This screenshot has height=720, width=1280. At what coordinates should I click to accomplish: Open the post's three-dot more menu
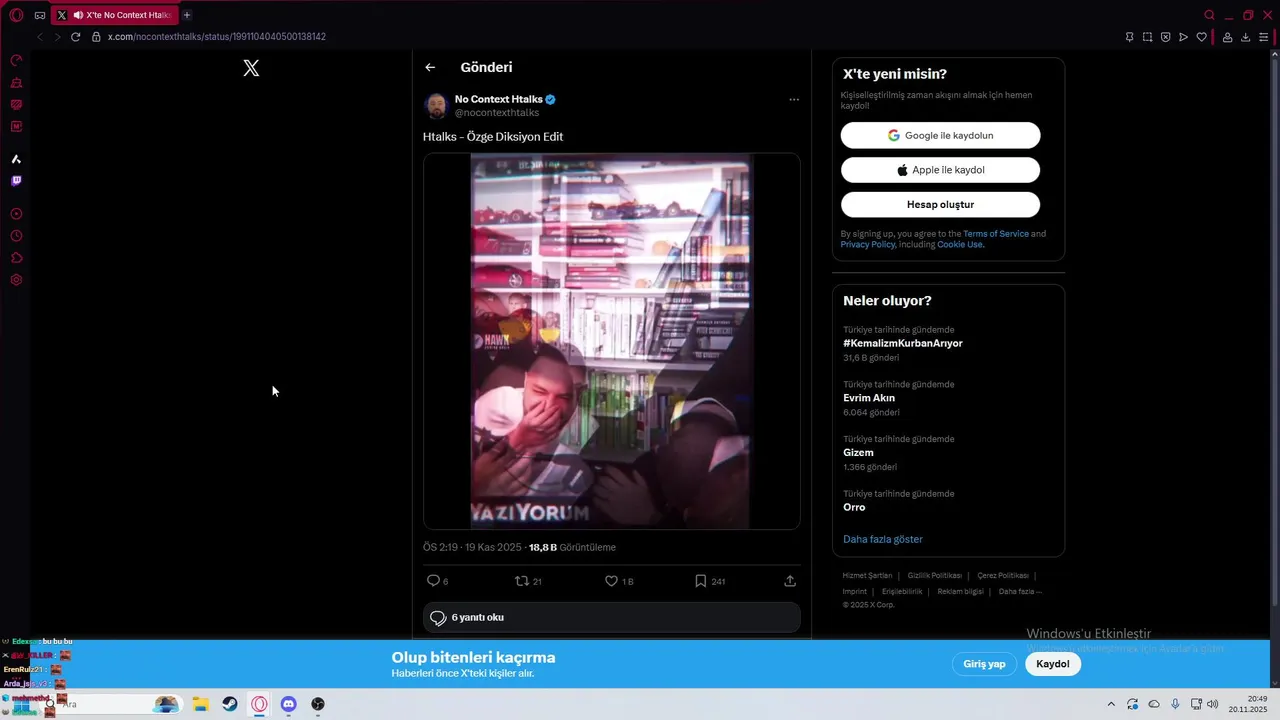(794, 100)
